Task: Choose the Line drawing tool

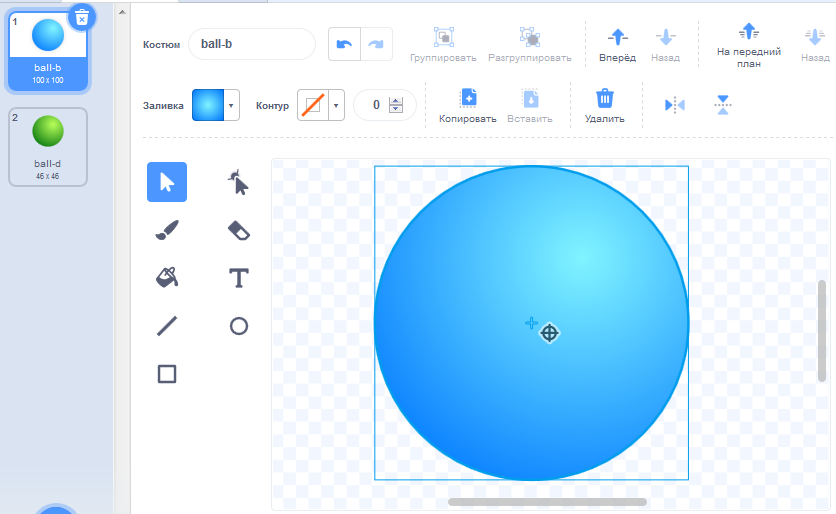Action: pyautogui.click(x=167, y=325)
